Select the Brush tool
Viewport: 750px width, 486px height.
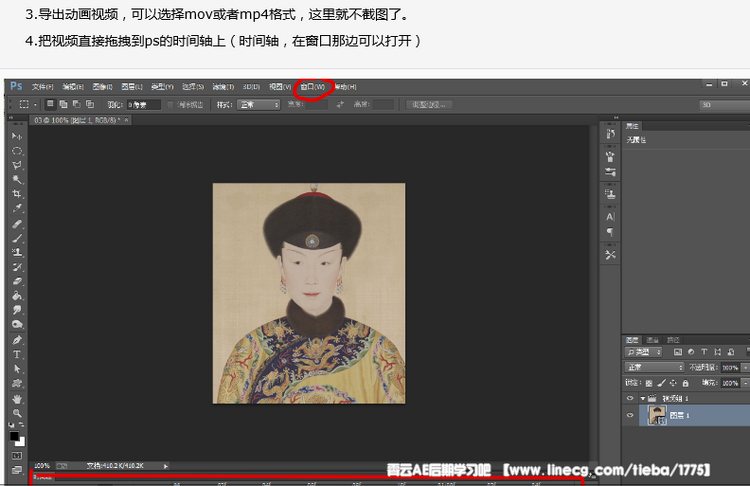pos(17,238)
